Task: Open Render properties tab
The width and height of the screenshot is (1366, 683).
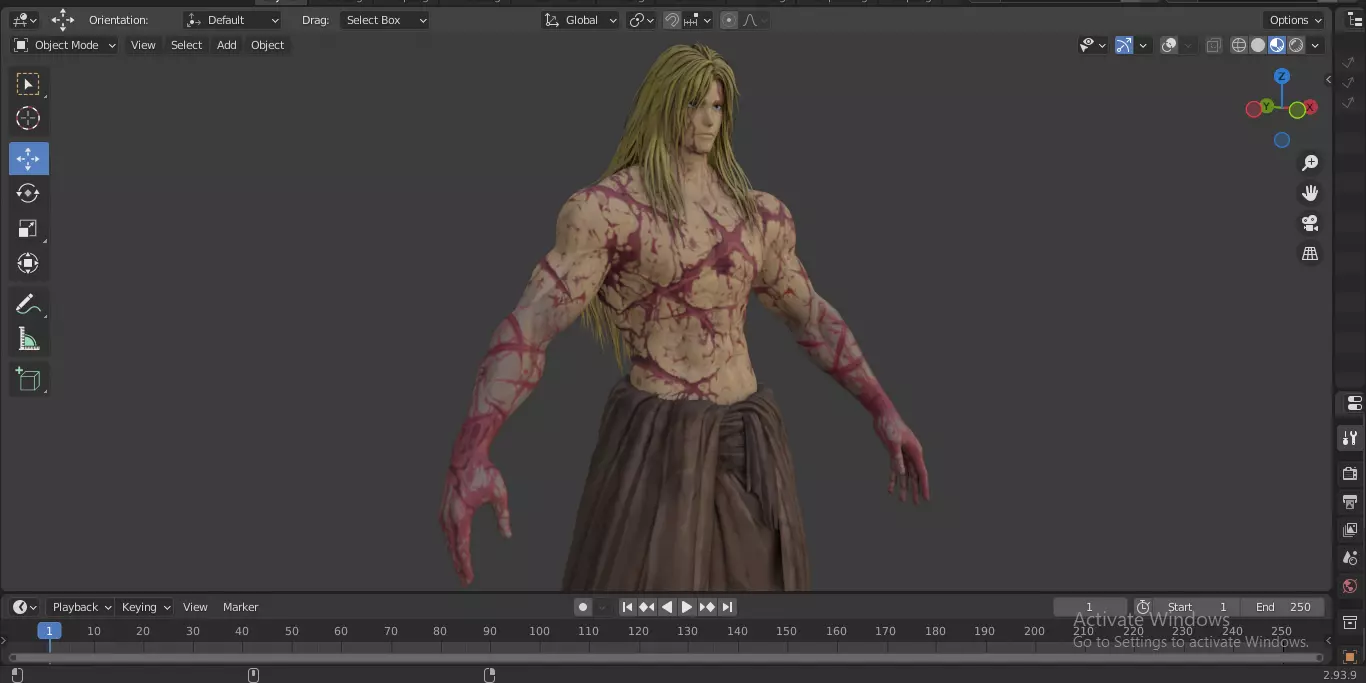Action: click(x=1350, y=473)
